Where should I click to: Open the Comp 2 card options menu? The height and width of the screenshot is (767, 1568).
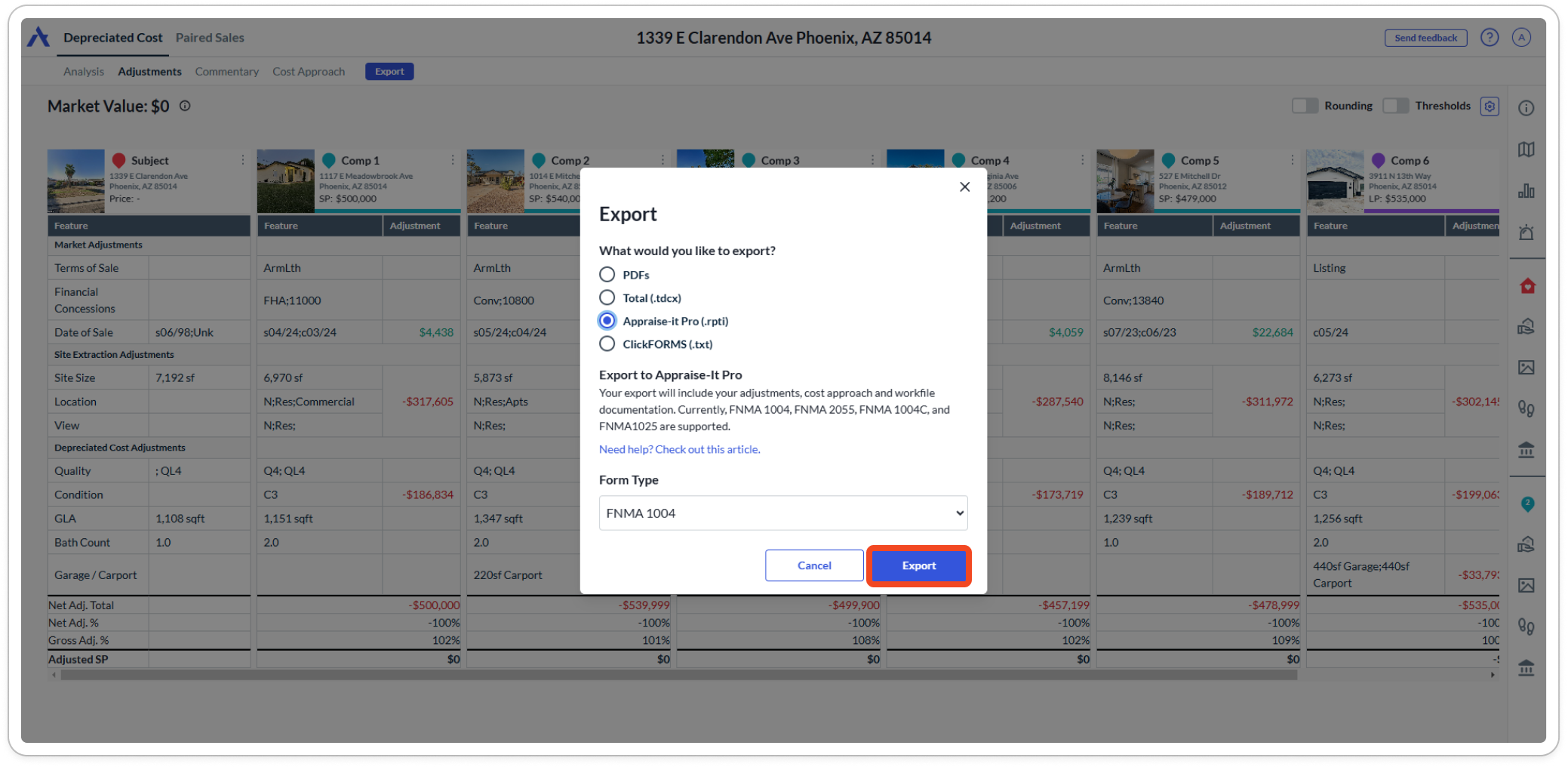coord(663,160)
